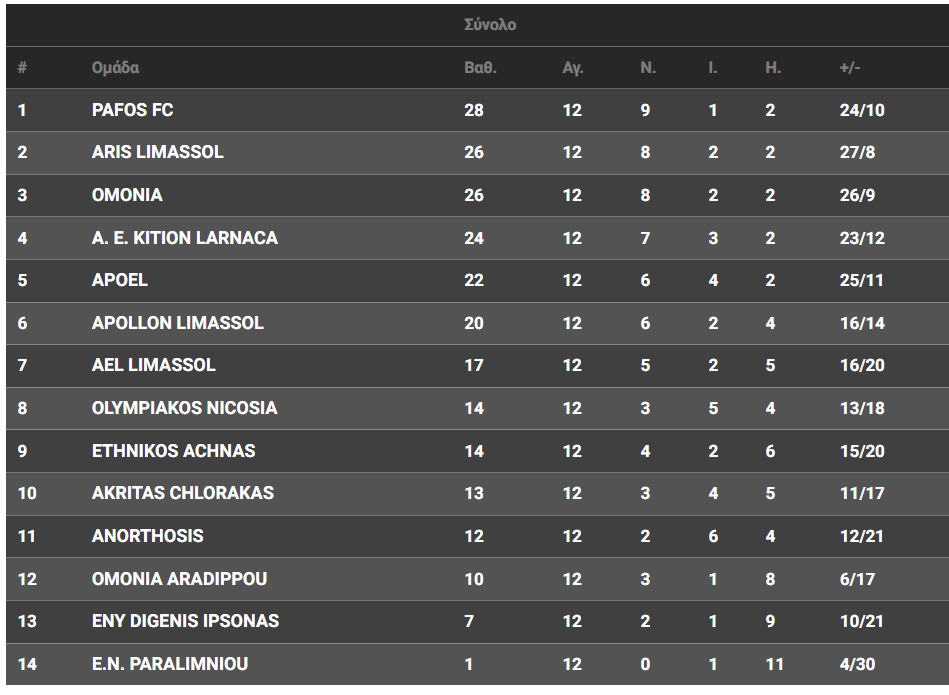949x695 pixels.
Task: Open the PAFOS FC team link
Action: click(132, 110)
